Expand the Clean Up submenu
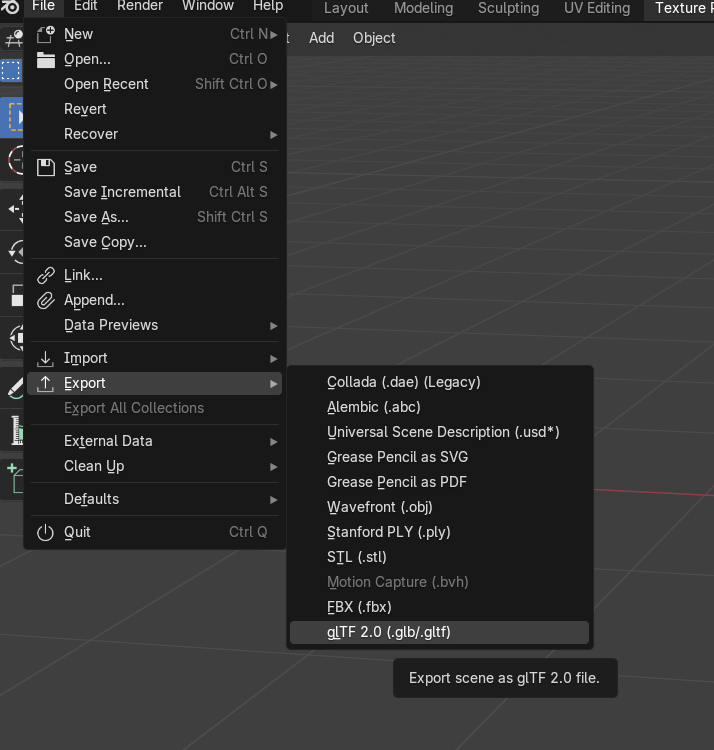The width and height of the screenshot is (714, 750). coord(154,466)
